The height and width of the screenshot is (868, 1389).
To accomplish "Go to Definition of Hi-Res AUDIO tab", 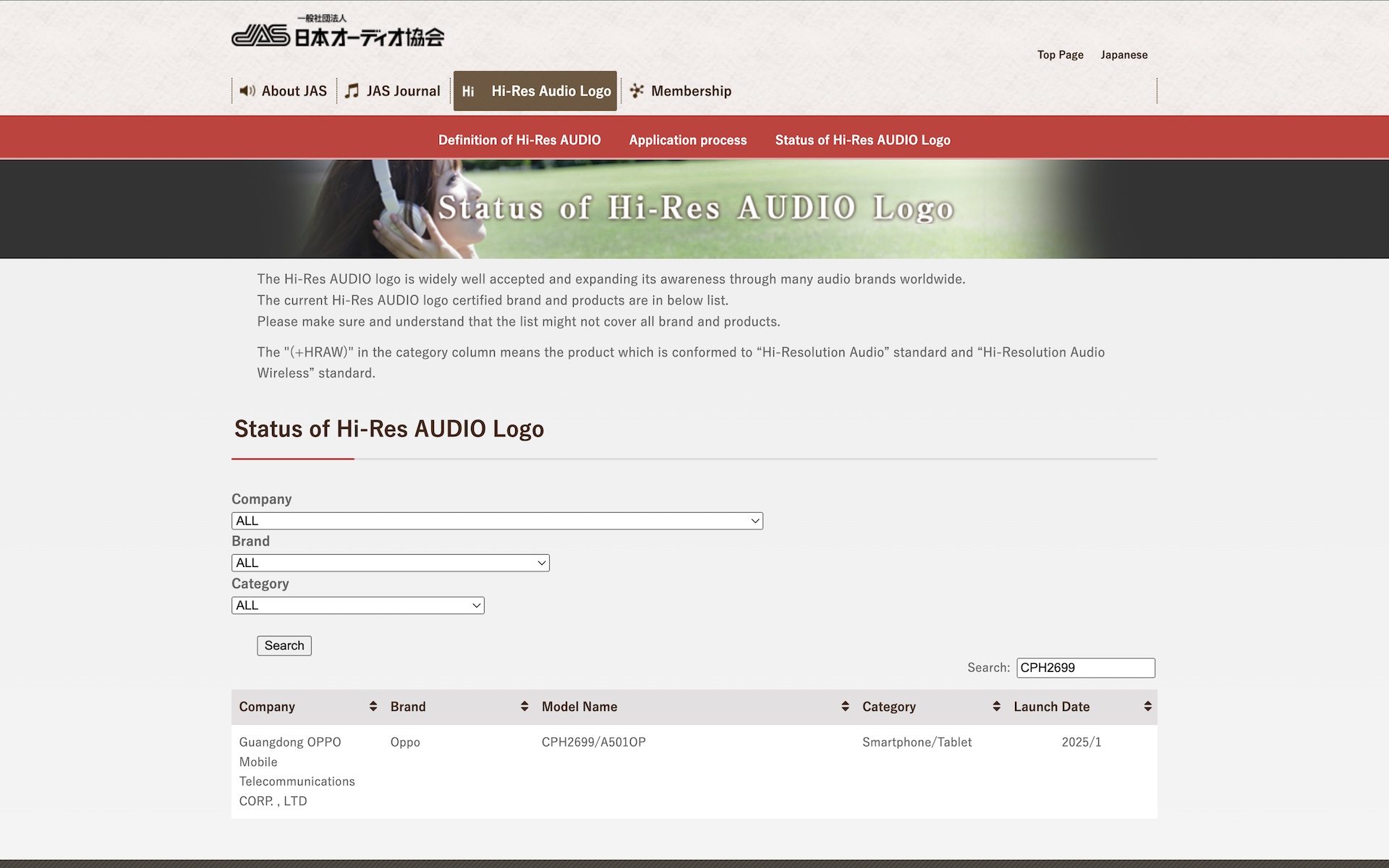I will tap(519, 140).
